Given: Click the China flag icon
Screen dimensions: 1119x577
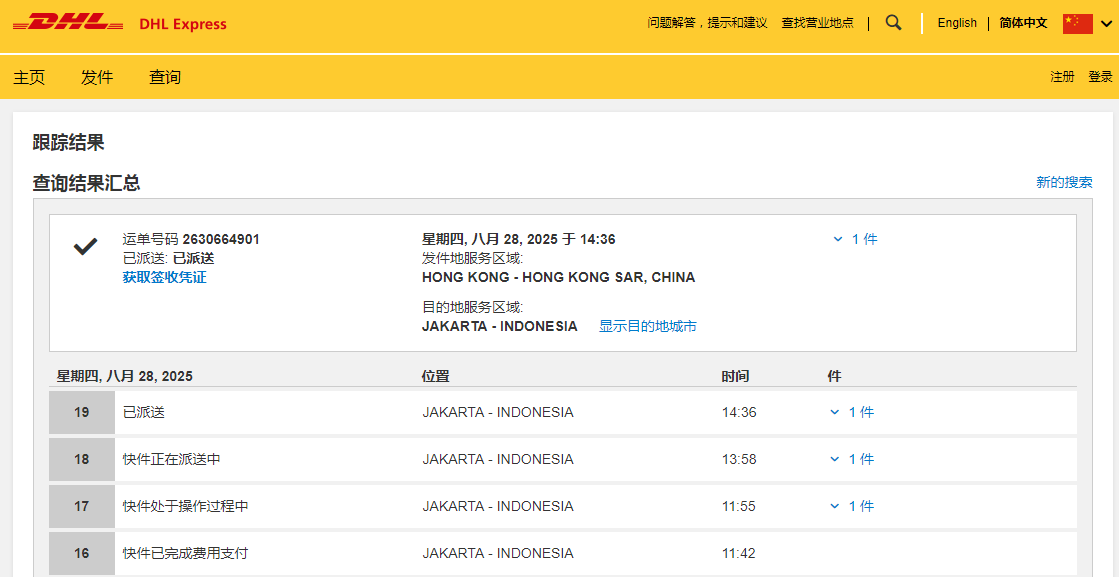Looking at the screenshot, I should [1077, 23].
